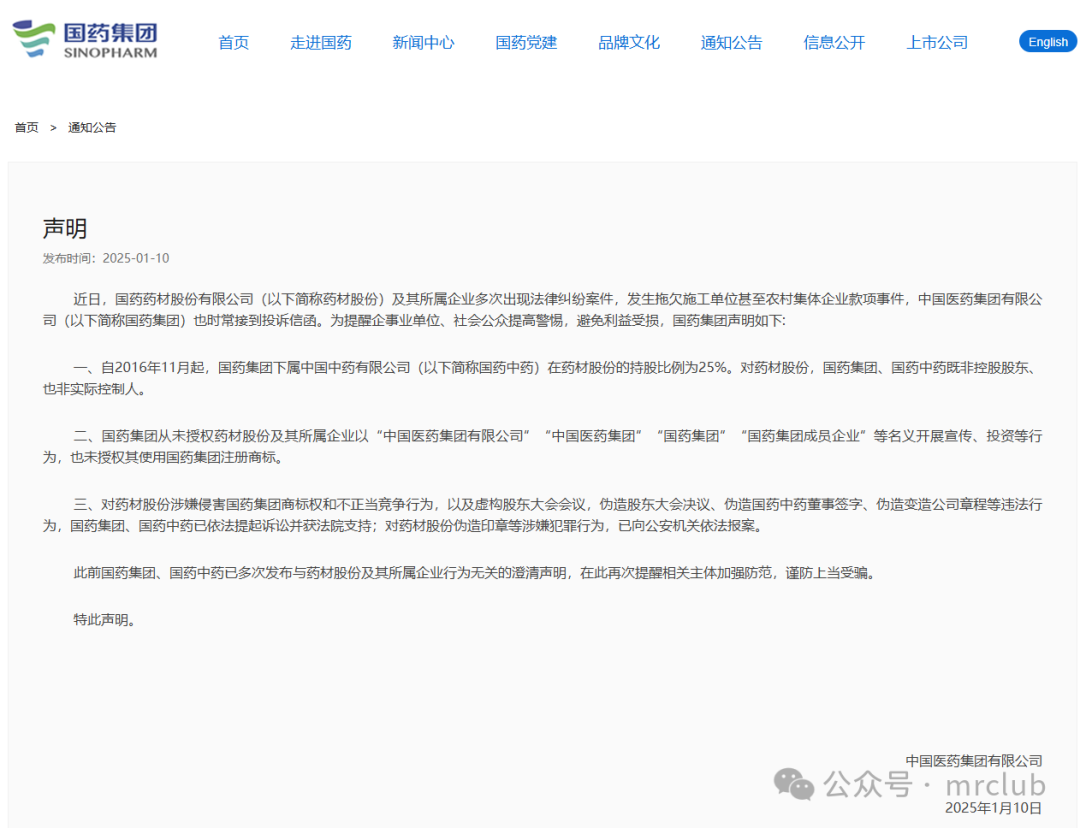Viewport: 1080px width, 828px height.
Task: Click the paragraph starting 此前国药集团、国药中药
Action: (x=476, y=573)
